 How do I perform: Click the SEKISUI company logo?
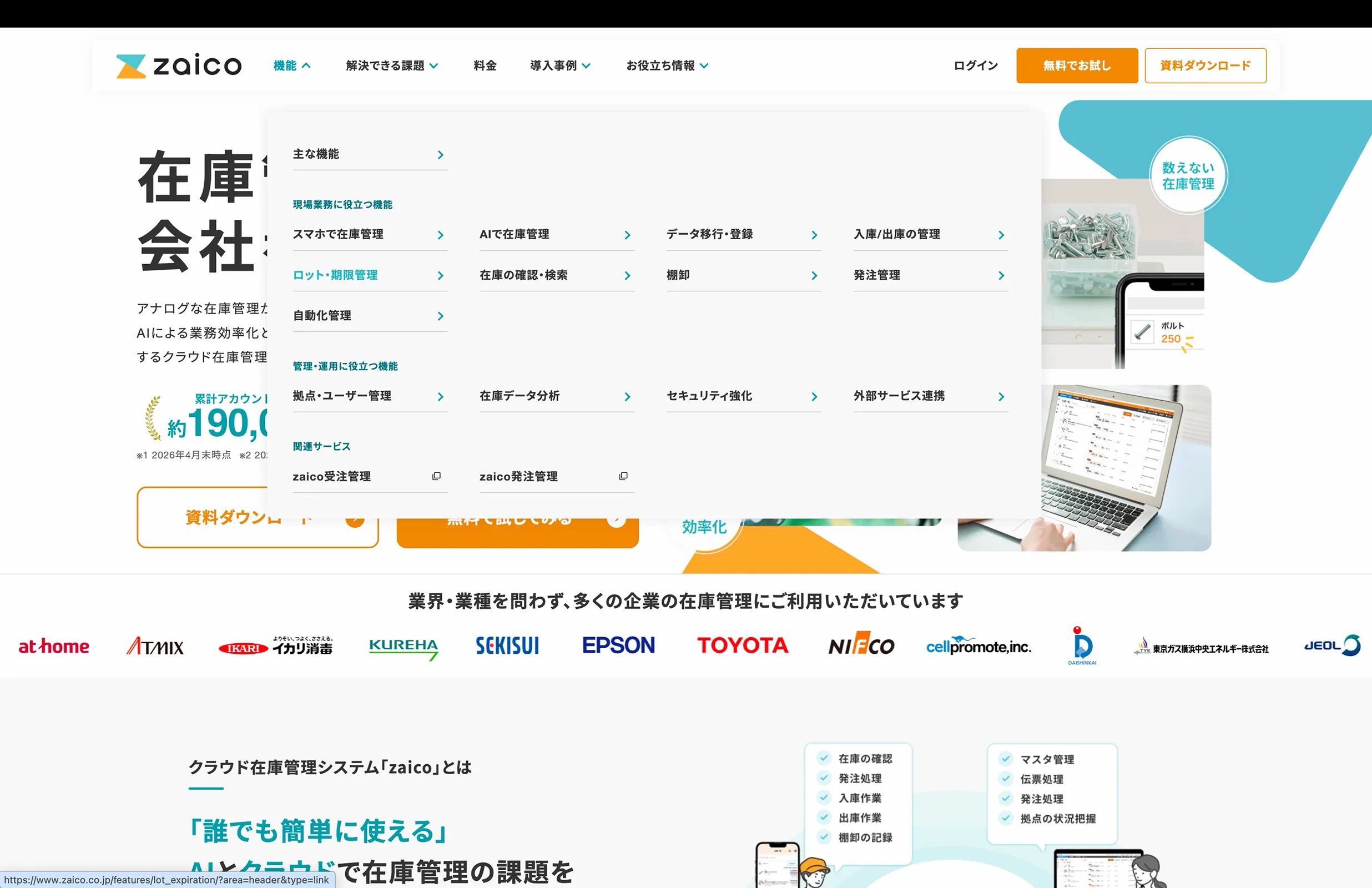[x=507, y=646]
